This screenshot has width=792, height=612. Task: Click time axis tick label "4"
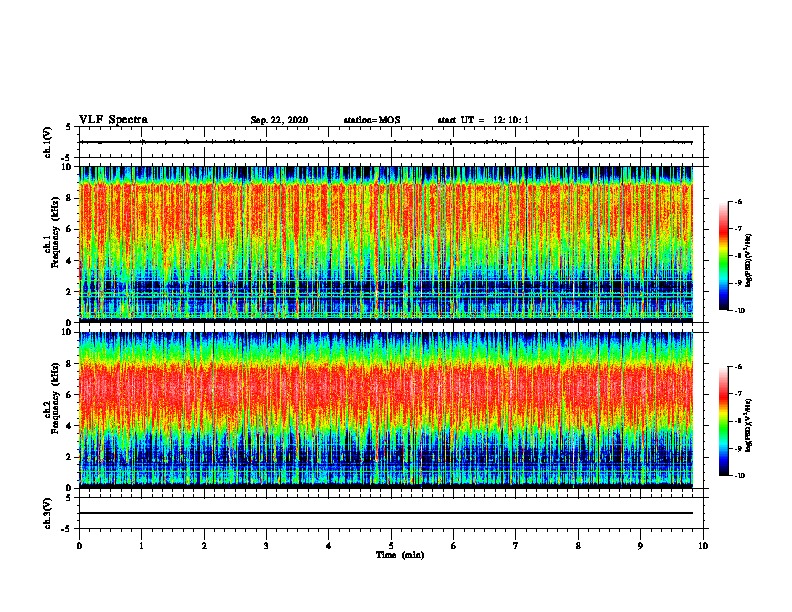[x=329, y=546]
